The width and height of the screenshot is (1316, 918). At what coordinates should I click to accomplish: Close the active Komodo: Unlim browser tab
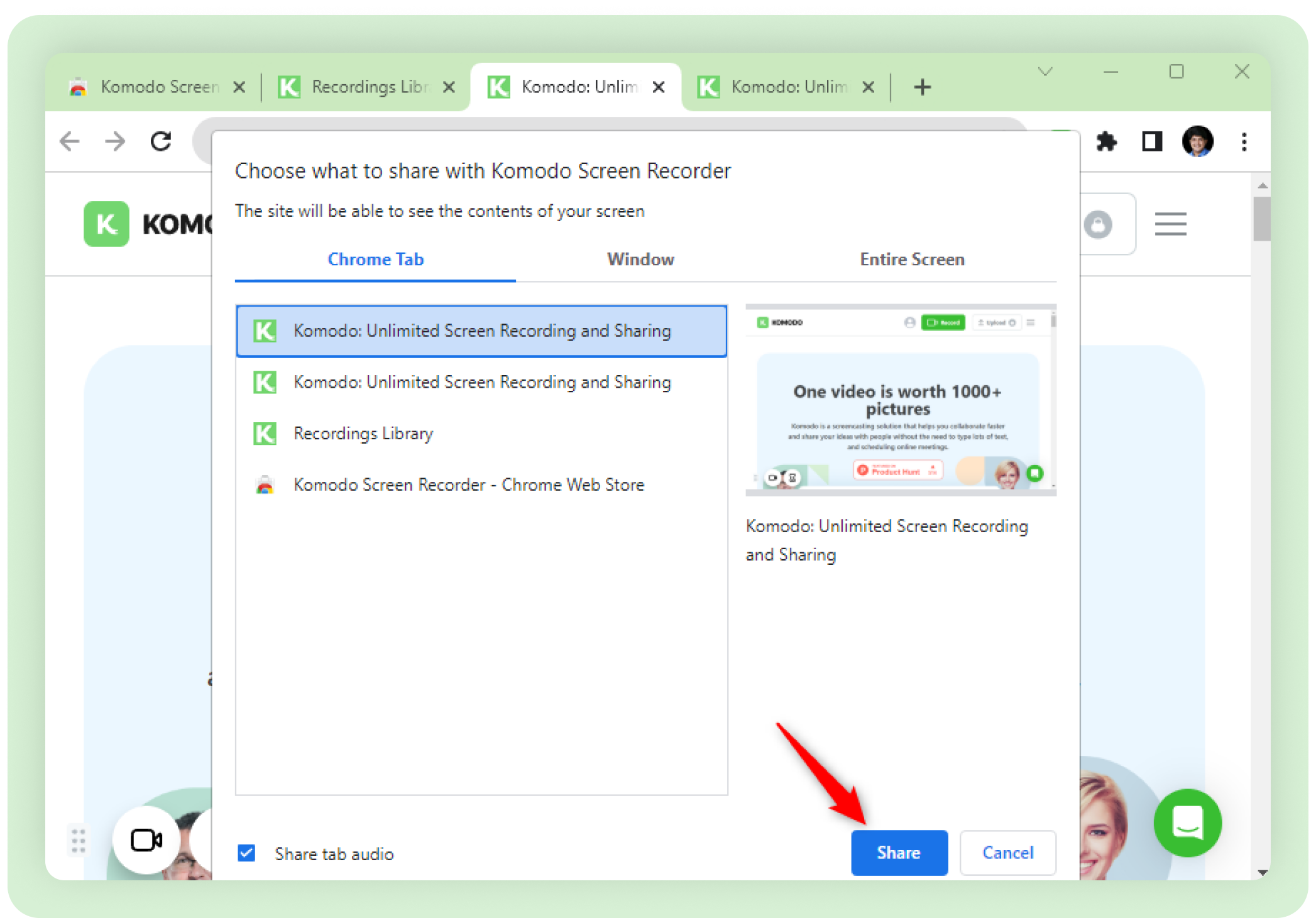pyautogui.click(x=658, y=87)
